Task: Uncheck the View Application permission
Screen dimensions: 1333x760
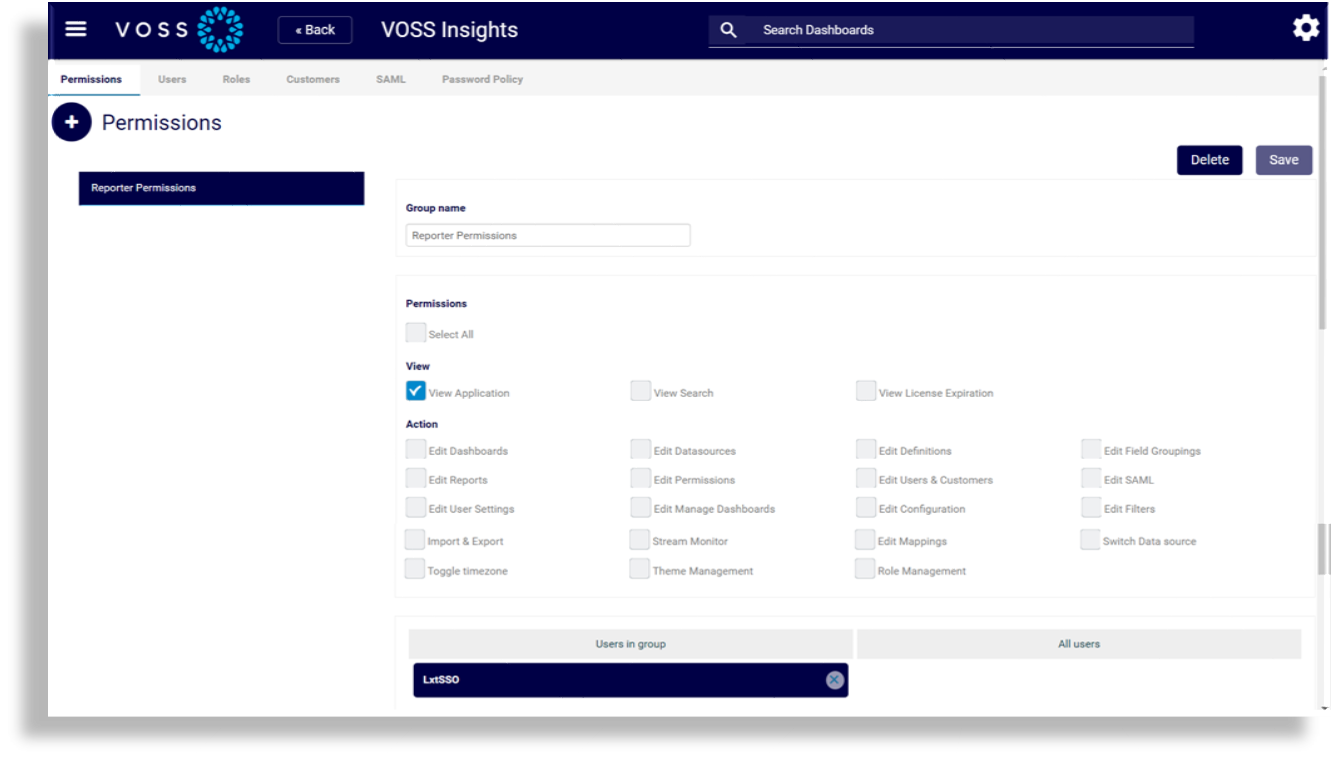Action: point(416,392)
